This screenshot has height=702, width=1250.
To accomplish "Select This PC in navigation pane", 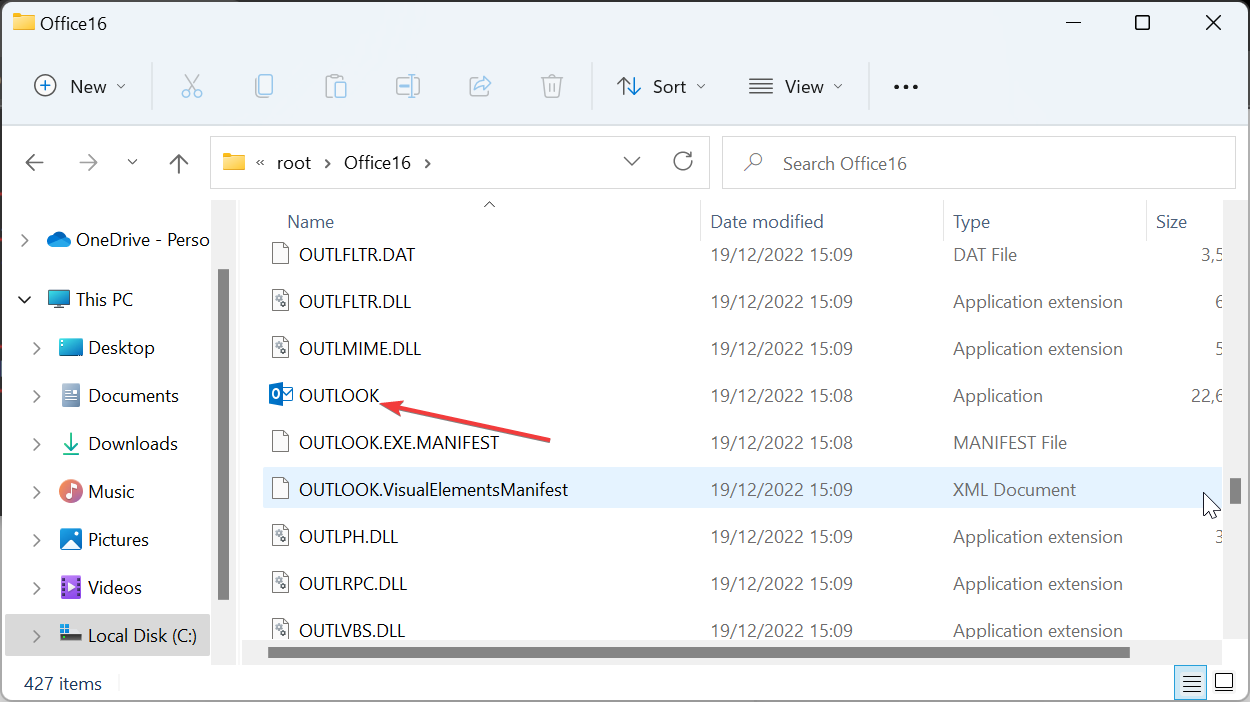I will click(x=105, y=300).
